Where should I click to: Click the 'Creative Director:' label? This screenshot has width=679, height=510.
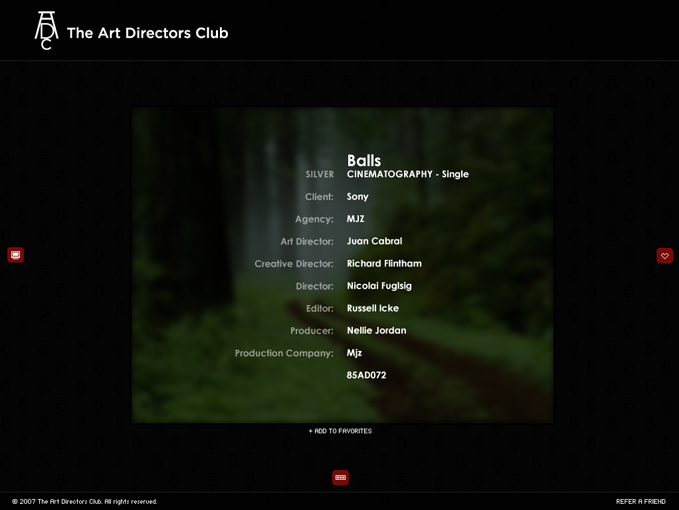tap(294, 264)
